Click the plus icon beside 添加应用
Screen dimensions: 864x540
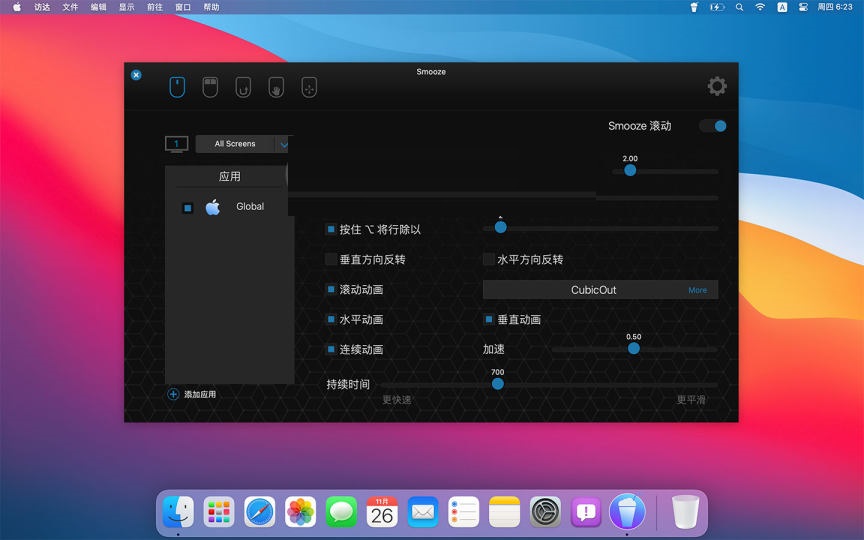173,394
